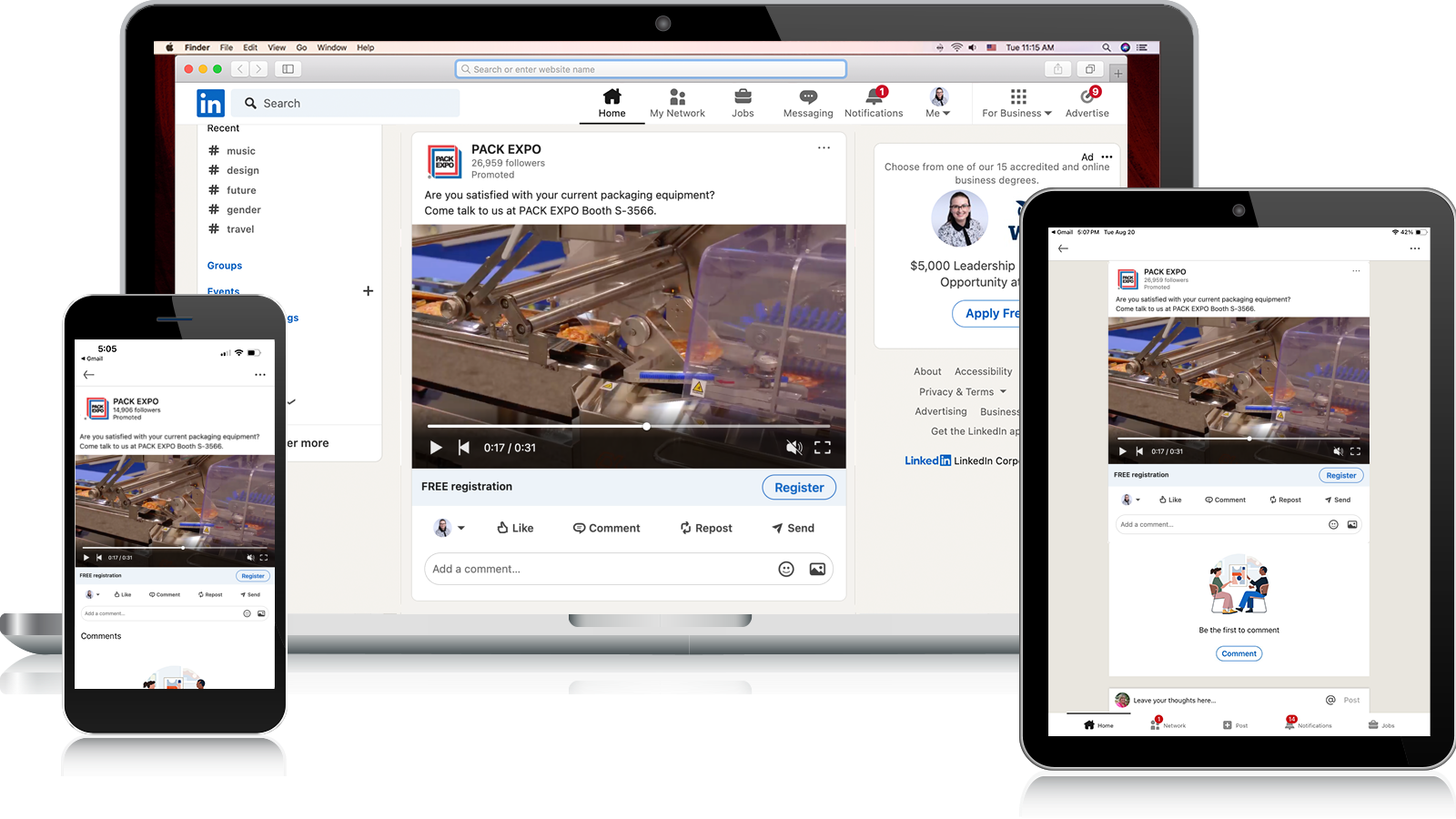Click Safari address bar on laptop
Screen dimensions: 1456x819
tap(651, 69)
